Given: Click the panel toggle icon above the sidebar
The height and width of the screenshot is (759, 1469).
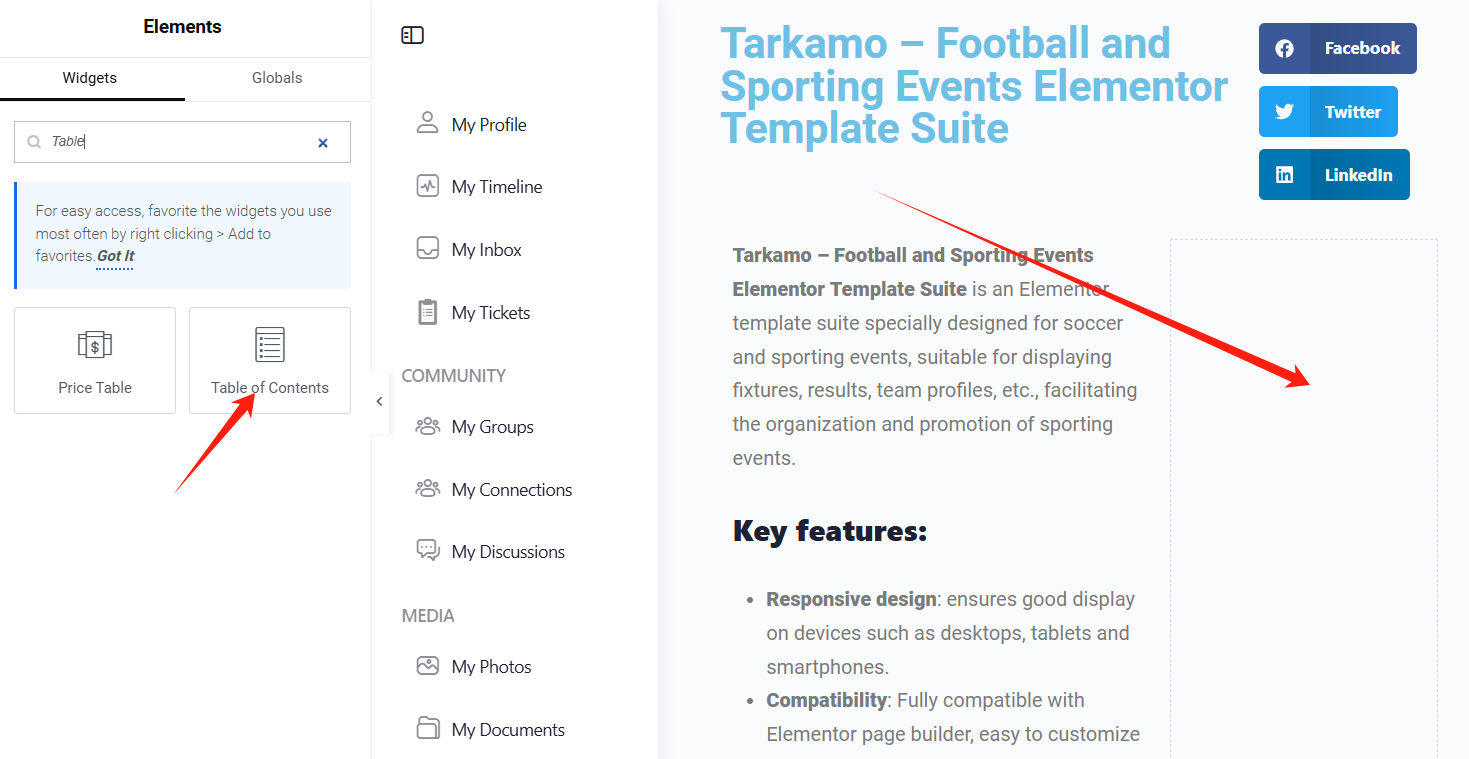Looking at the screenshot, I should [x=412, y=33].
